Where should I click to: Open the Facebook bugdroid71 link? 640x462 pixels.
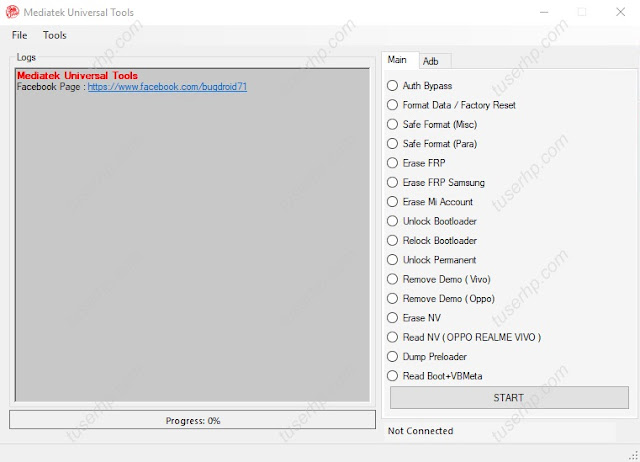(167, 87)
